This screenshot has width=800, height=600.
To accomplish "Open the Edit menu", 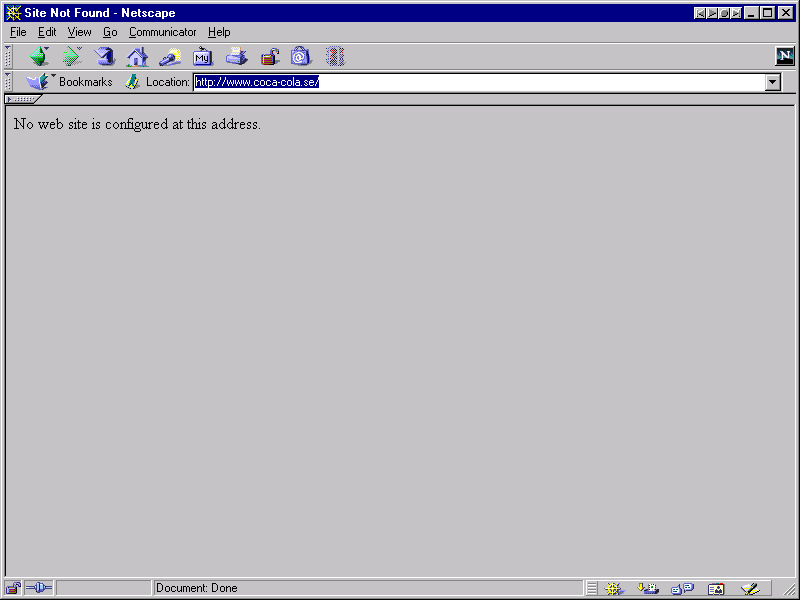I will (47, 32).
